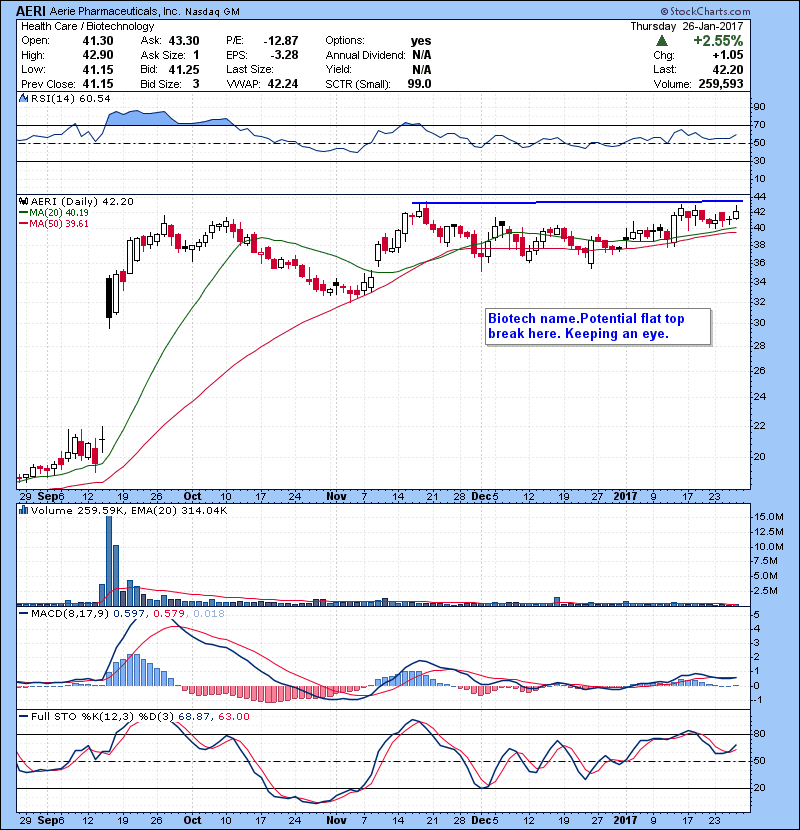Click the green line marker of MA(20) legend
This screenshot has width=800, height=830.
23,212
